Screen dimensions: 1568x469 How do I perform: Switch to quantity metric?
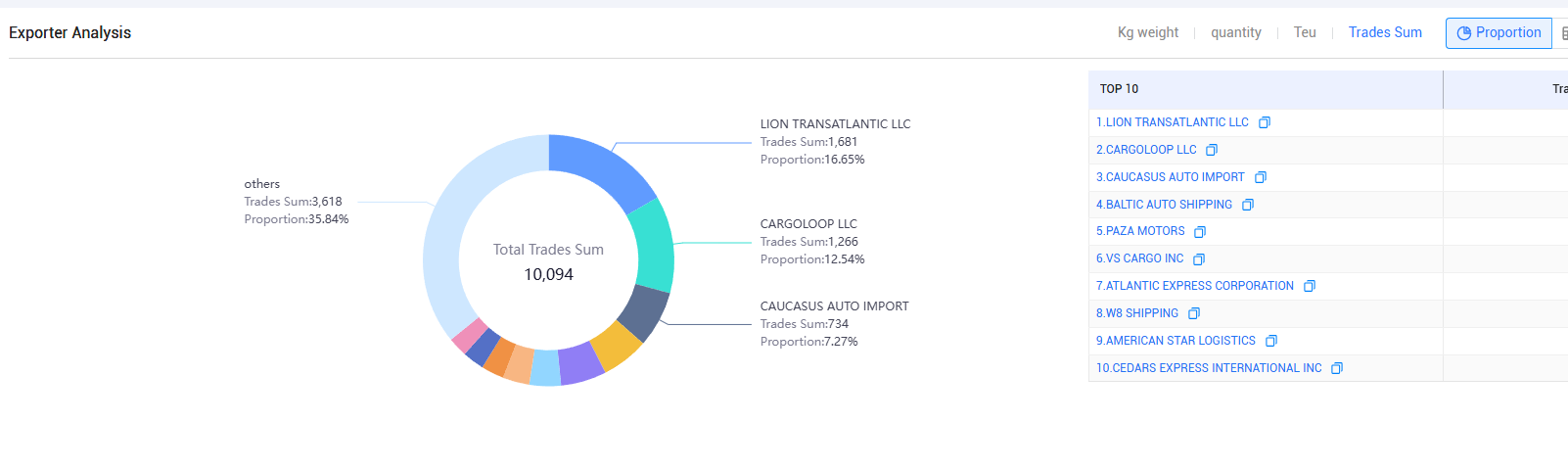coord(1236,32)
